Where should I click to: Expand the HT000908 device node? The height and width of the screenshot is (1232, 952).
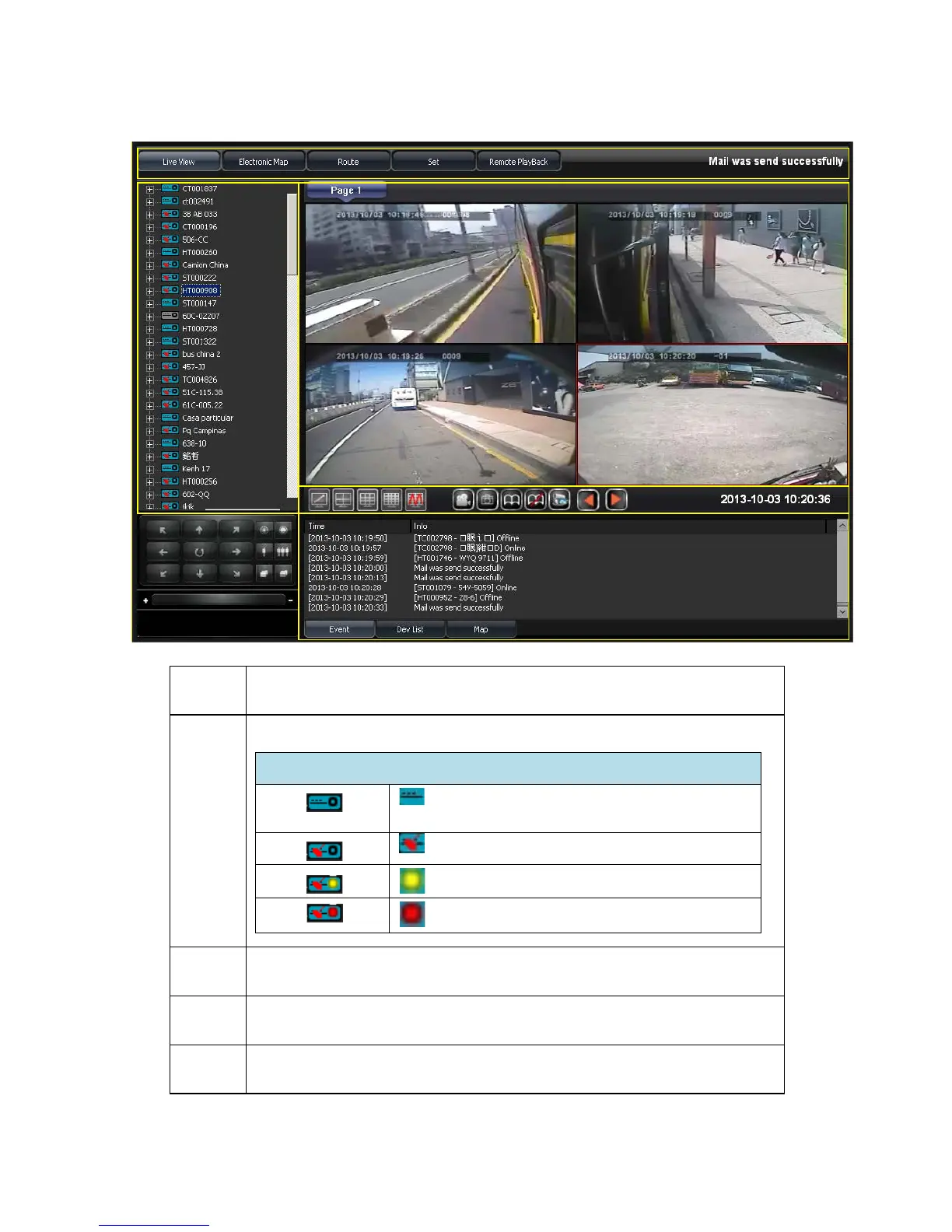click(x=150, y=291)
